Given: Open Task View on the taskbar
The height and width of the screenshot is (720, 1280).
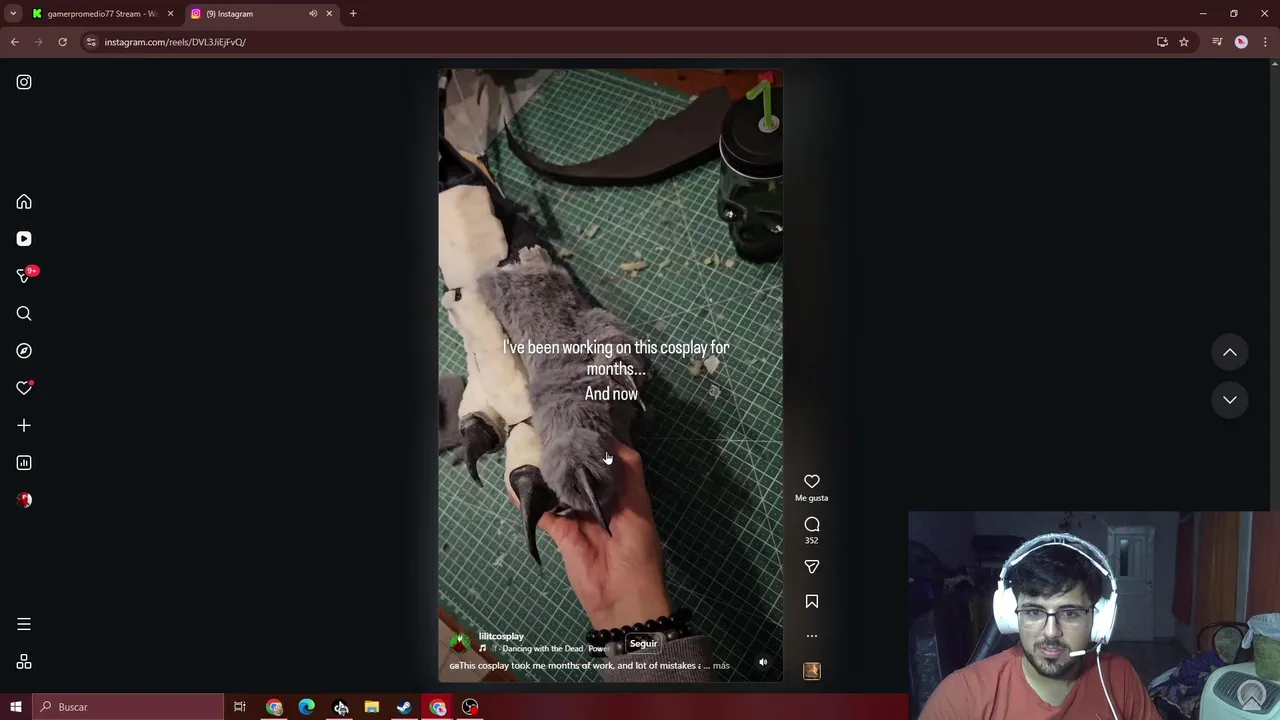Looking at the screenshot, I should (x=240, y=707).
